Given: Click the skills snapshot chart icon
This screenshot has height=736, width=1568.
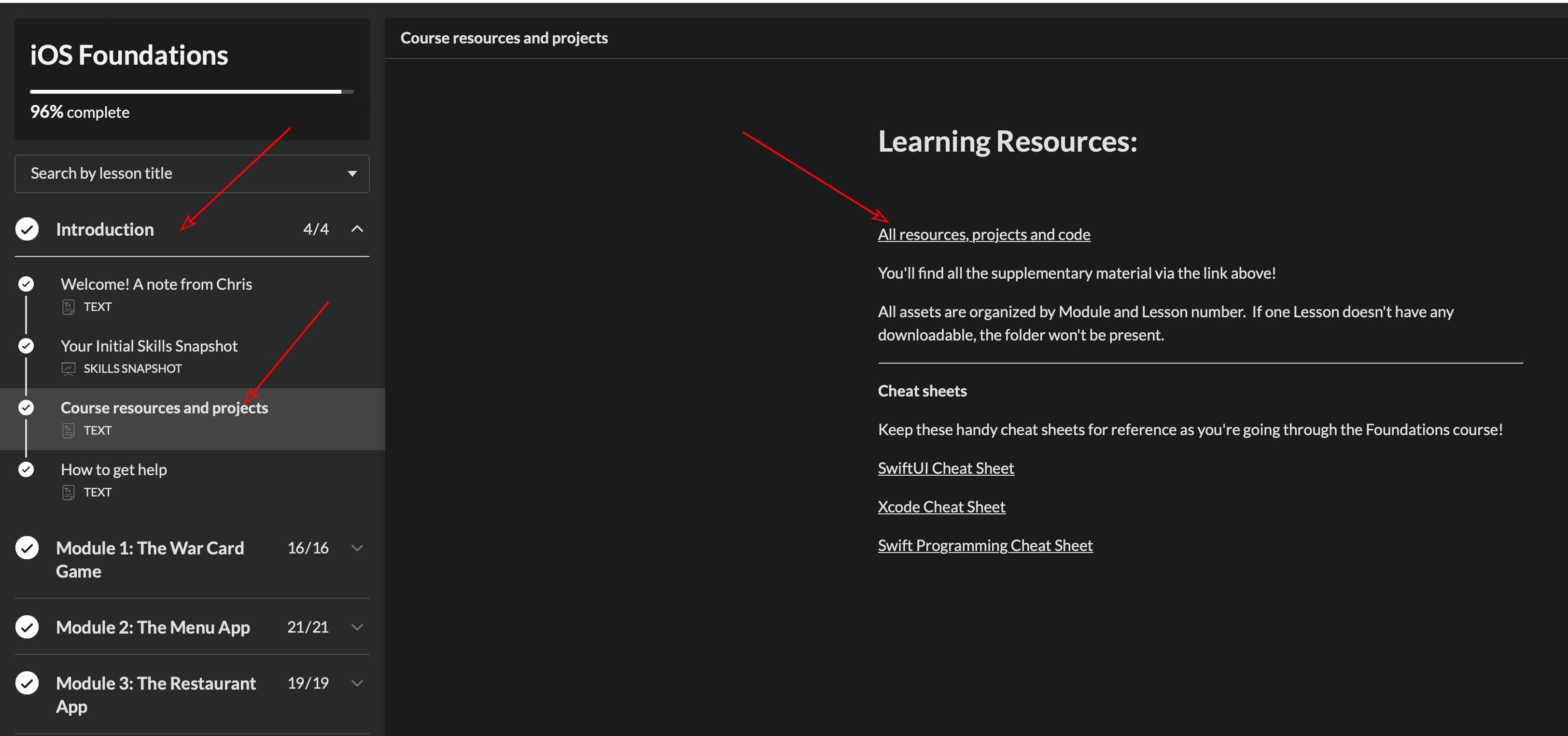Looking at the screenshot, I should click(x=68, y=369).
